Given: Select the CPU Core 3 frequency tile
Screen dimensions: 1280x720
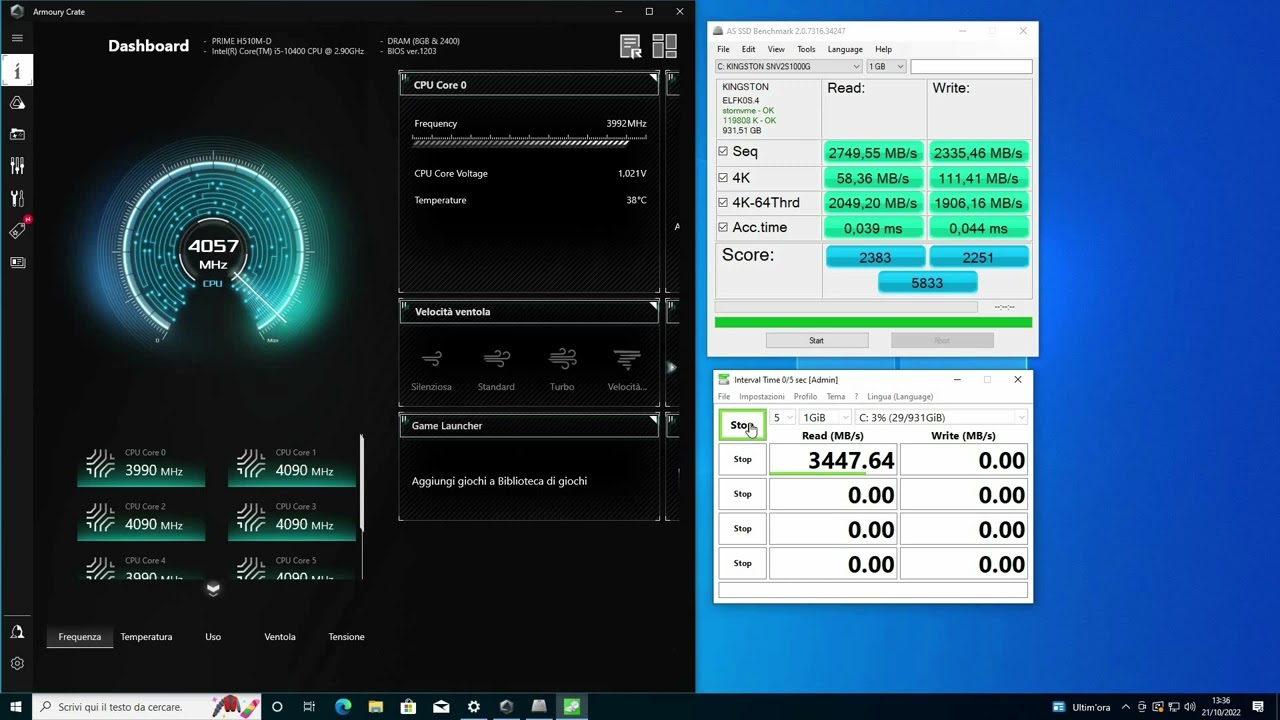Looking at the screenshot, I should pos(292,519).
